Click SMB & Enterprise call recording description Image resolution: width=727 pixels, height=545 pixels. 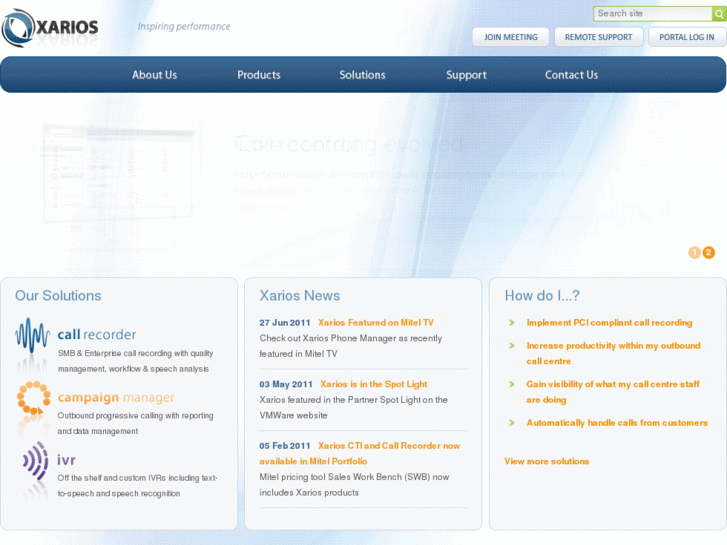coord(135,361)
